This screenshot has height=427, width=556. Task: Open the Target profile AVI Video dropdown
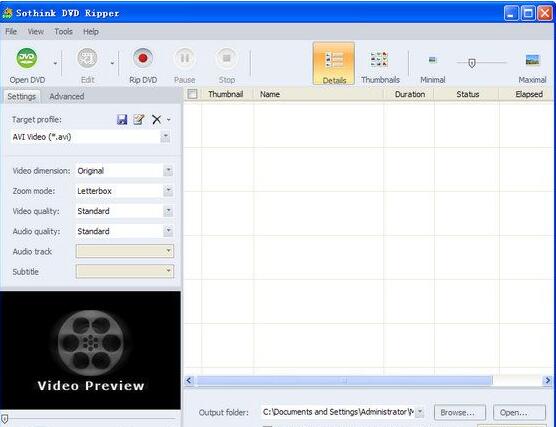pos(165,137)
